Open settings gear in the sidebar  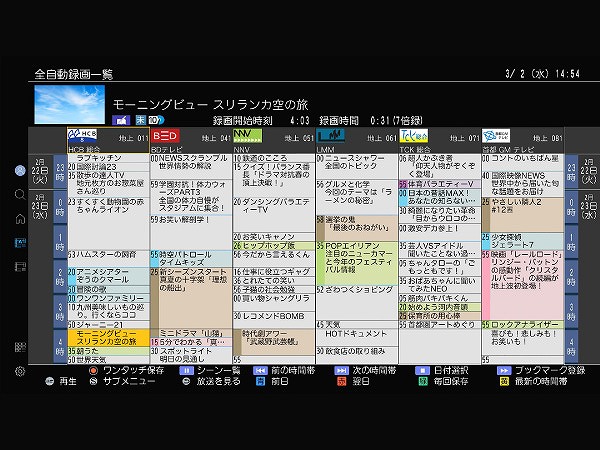point(20,371)
